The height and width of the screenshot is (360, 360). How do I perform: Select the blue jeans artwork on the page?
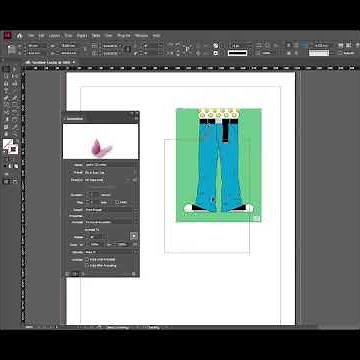pos(219,166)
